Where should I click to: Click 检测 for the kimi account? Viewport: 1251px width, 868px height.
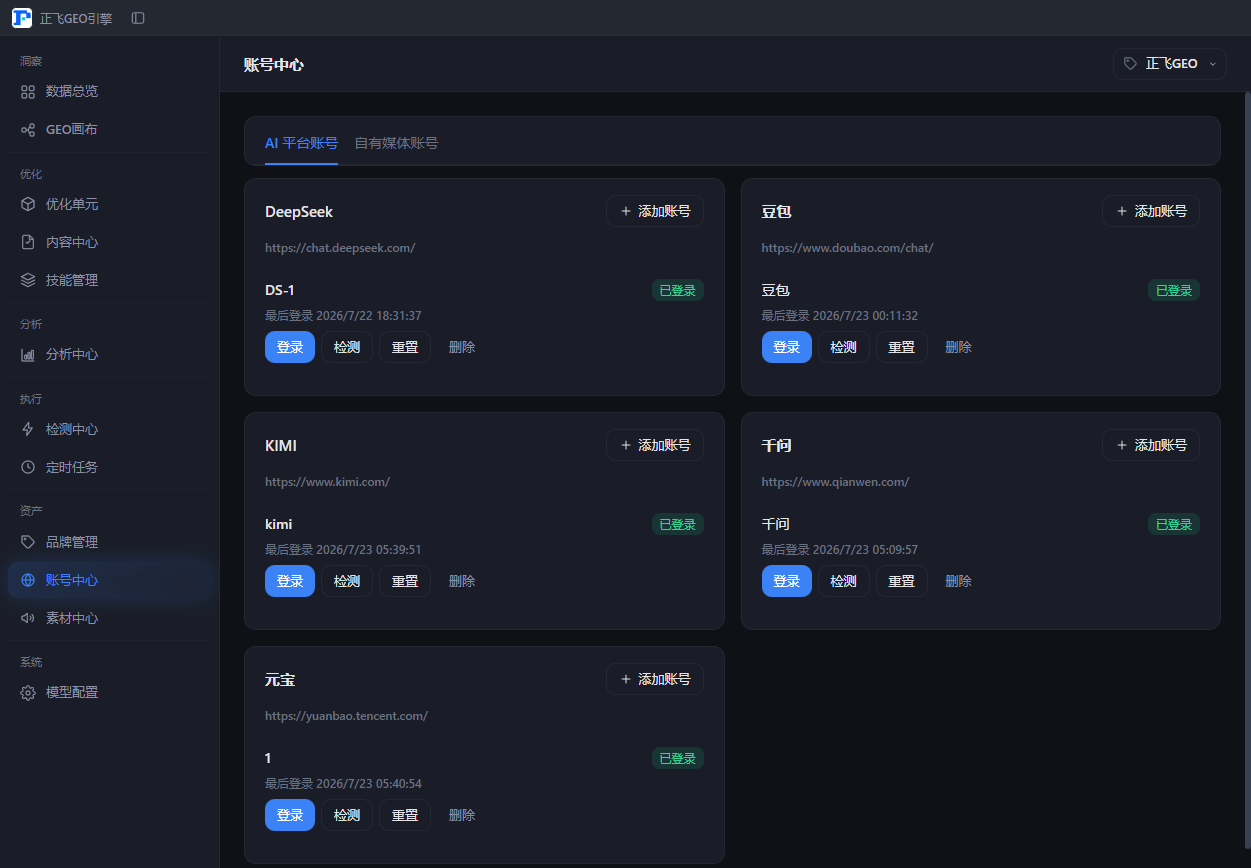point(347,581)
